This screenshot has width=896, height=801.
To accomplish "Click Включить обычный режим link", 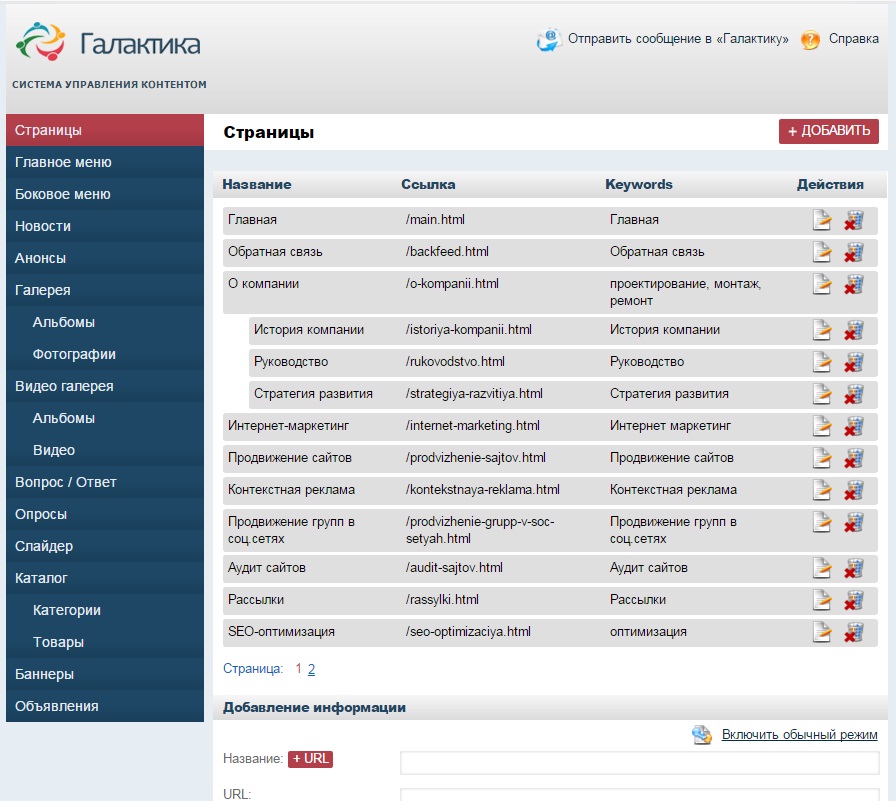I will (x=799, y=735).
